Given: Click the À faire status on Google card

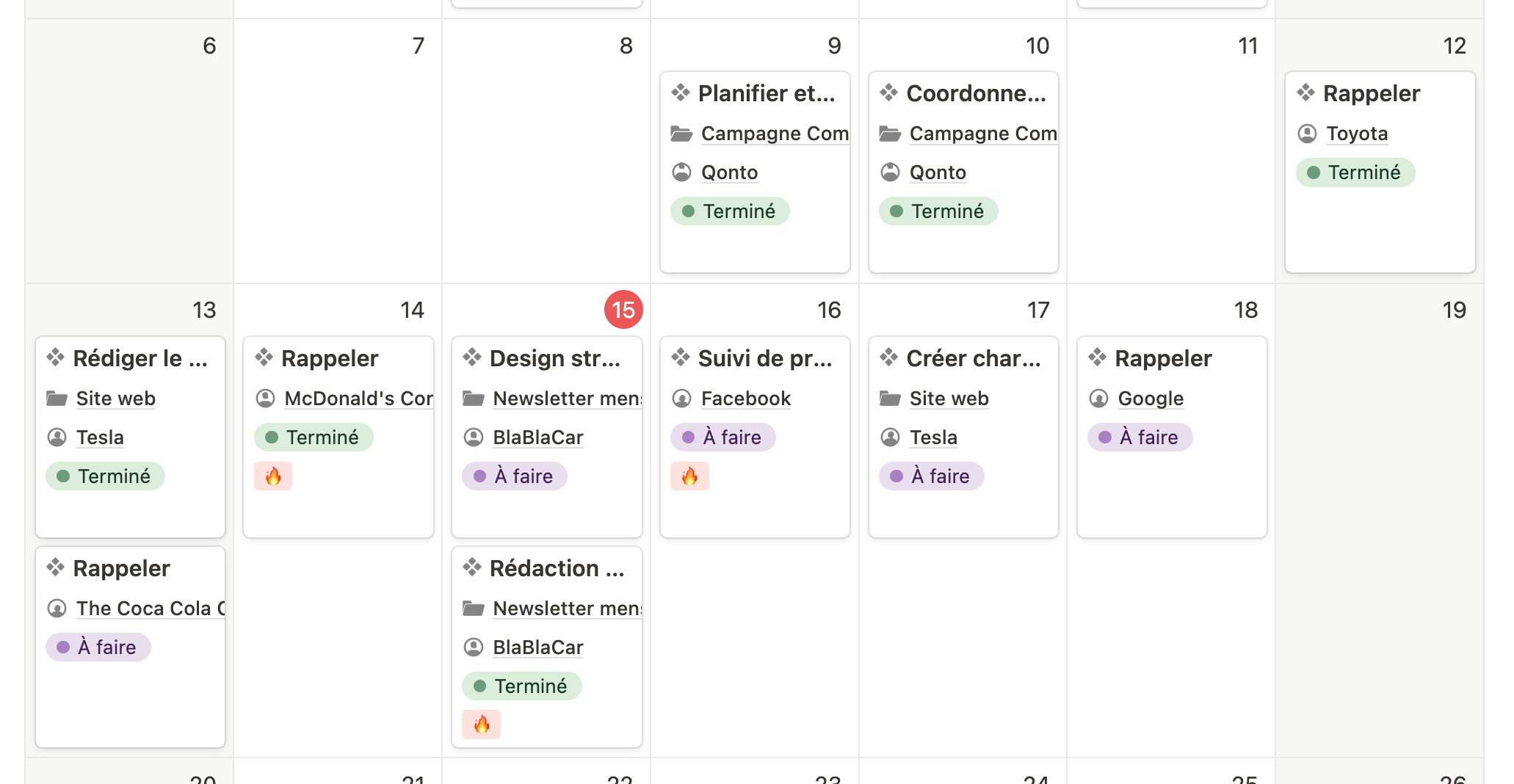Looking at the screenshot, I should [1140, 438].
